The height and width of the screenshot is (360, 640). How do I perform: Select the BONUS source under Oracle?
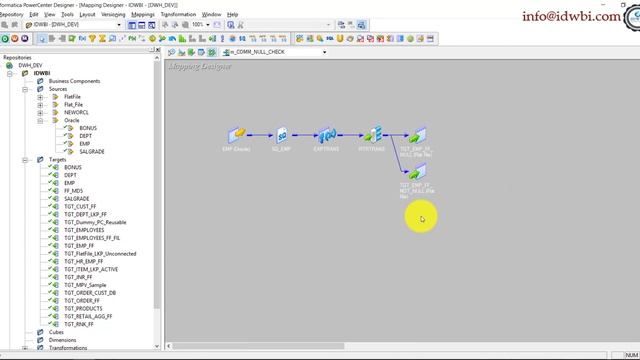point(88,128)
